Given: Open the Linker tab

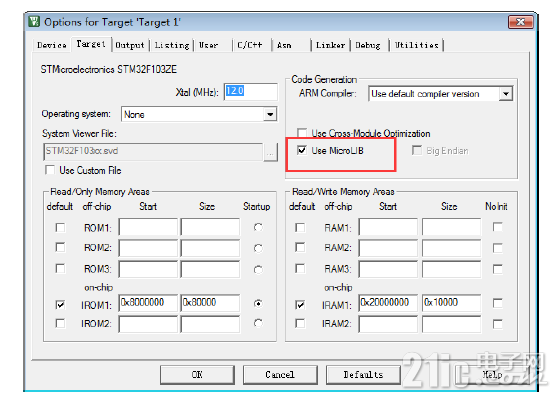Looking at the screenshot, I should point(330,45).
